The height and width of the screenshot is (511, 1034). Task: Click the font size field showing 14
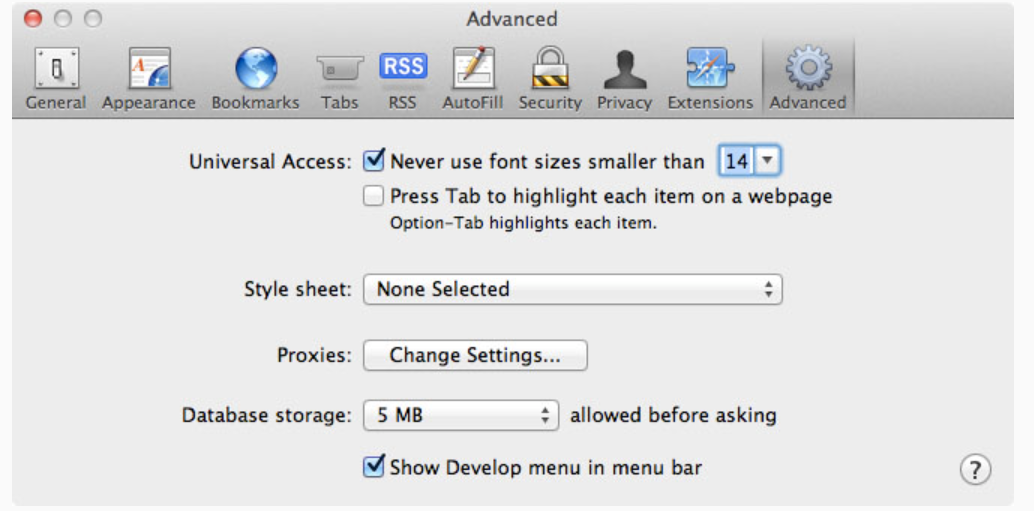point(736,161)
